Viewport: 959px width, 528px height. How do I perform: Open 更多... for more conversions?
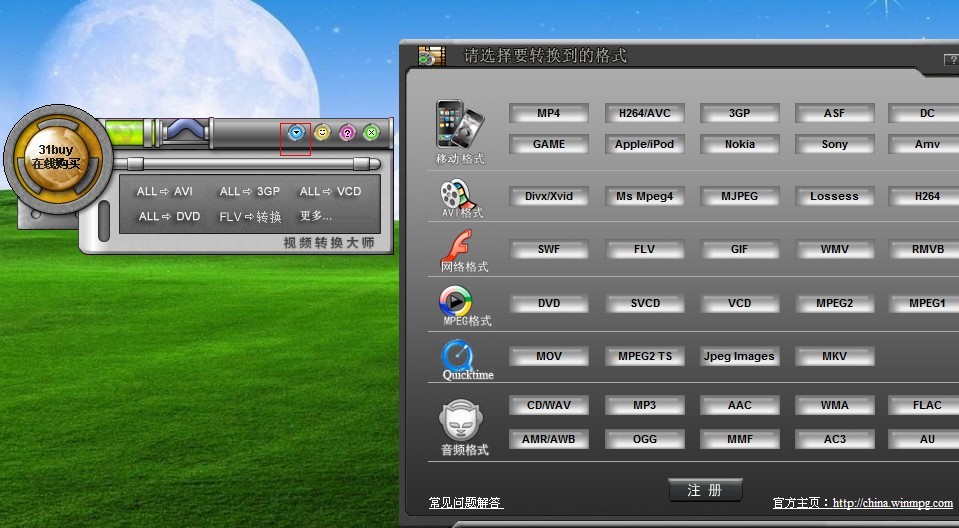coord(316,216)
